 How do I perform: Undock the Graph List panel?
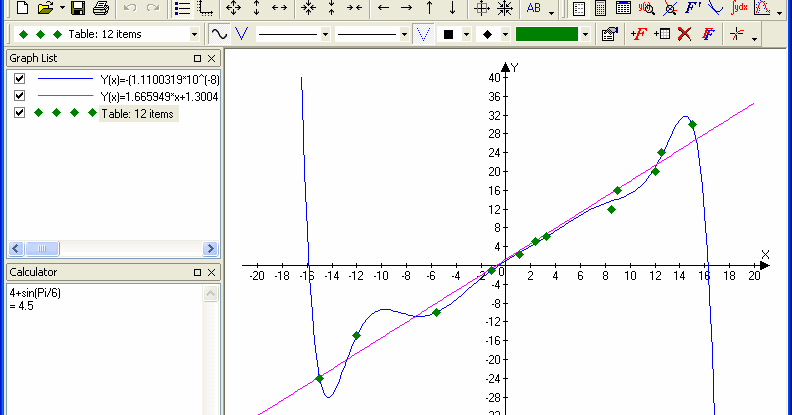(x=197, y=59)
